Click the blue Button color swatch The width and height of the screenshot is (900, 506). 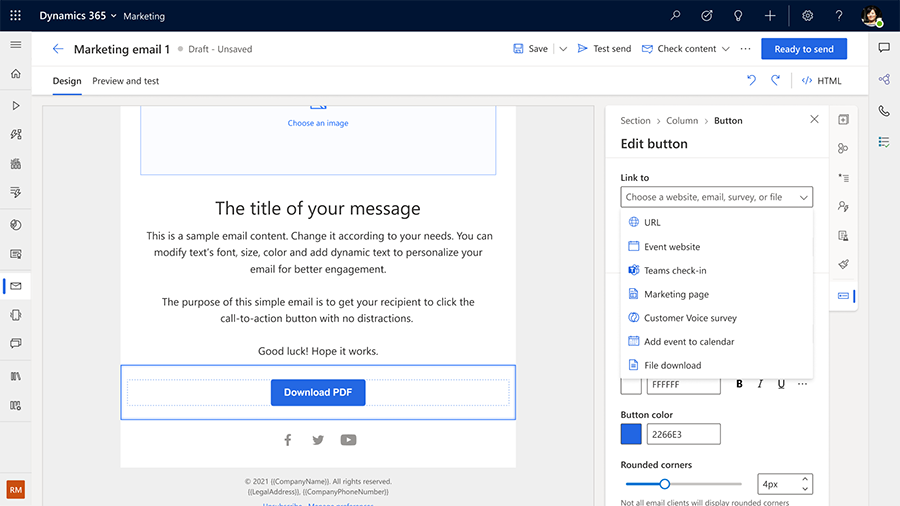pyautogui.click(x=631, y=434)
